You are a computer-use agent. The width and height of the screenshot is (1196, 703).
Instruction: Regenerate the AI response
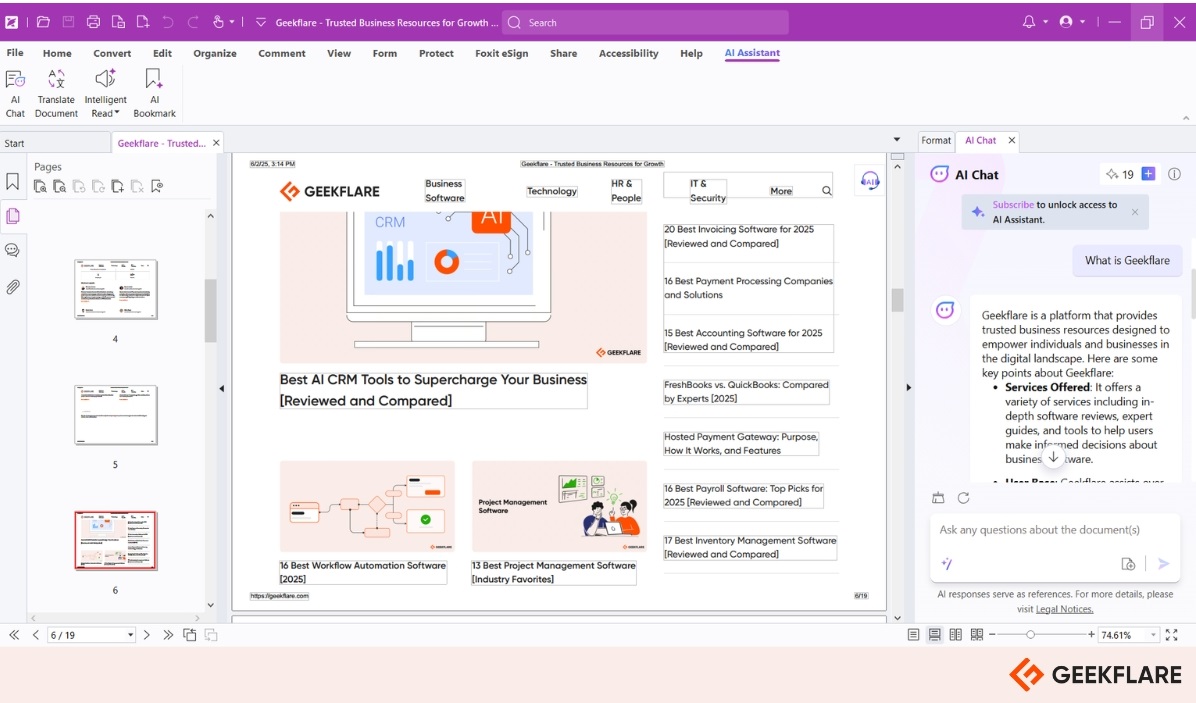point(963,498)
